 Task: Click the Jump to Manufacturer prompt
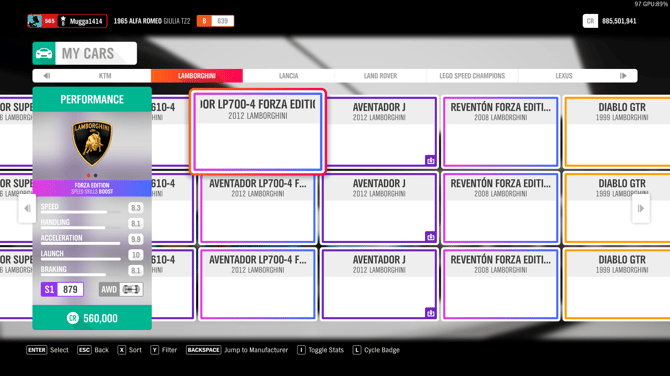pyautogui.click(x=237, y=350)
